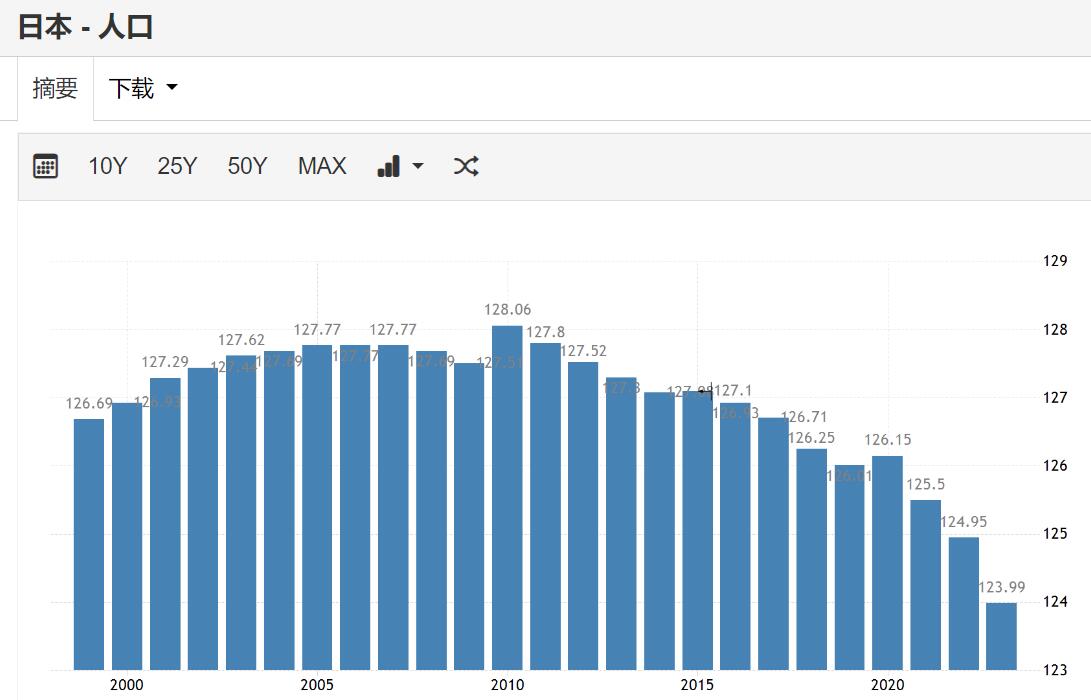The width and height of the screenshot is (1091, 700).
Task: Click the 126 y-axis value
Action: (1055, 466)
